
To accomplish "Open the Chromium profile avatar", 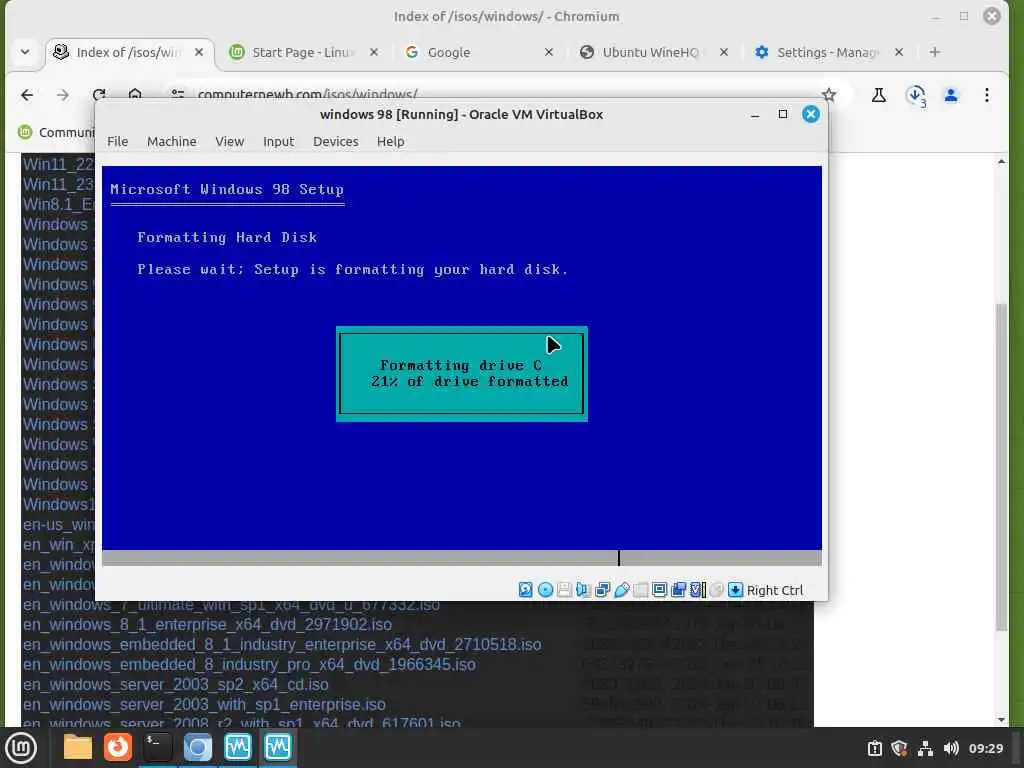I will [951, 95].
